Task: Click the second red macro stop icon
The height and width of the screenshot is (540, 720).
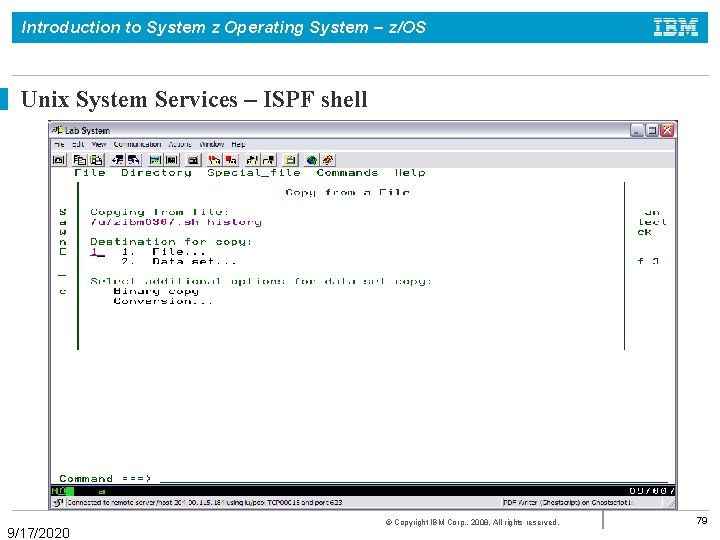Action: [x=231, y=160]
